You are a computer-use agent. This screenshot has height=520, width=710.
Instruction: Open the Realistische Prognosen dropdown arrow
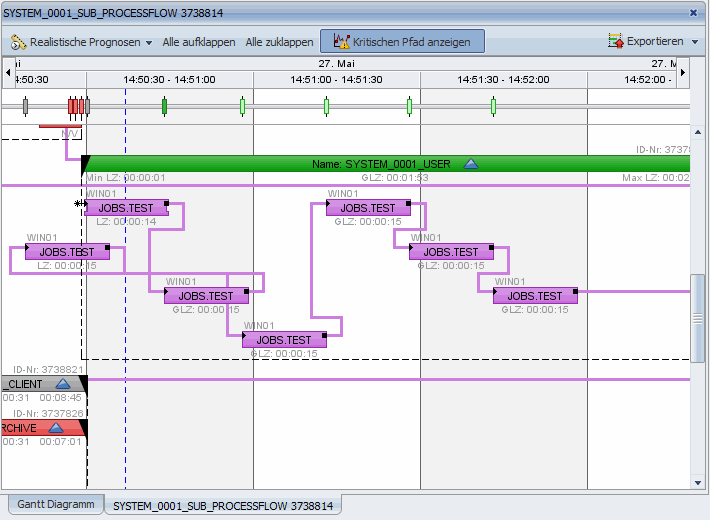click(149, 43)
